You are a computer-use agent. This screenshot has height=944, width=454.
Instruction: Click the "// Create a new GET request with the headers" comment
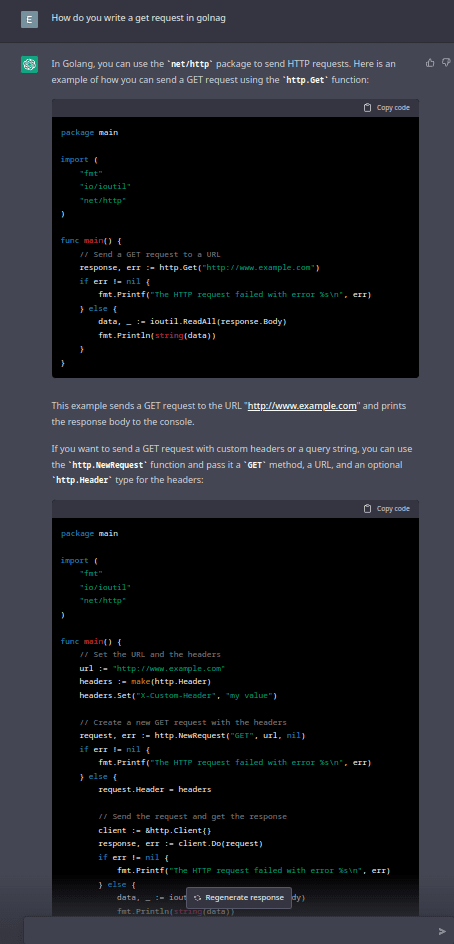tap(183, 722)
